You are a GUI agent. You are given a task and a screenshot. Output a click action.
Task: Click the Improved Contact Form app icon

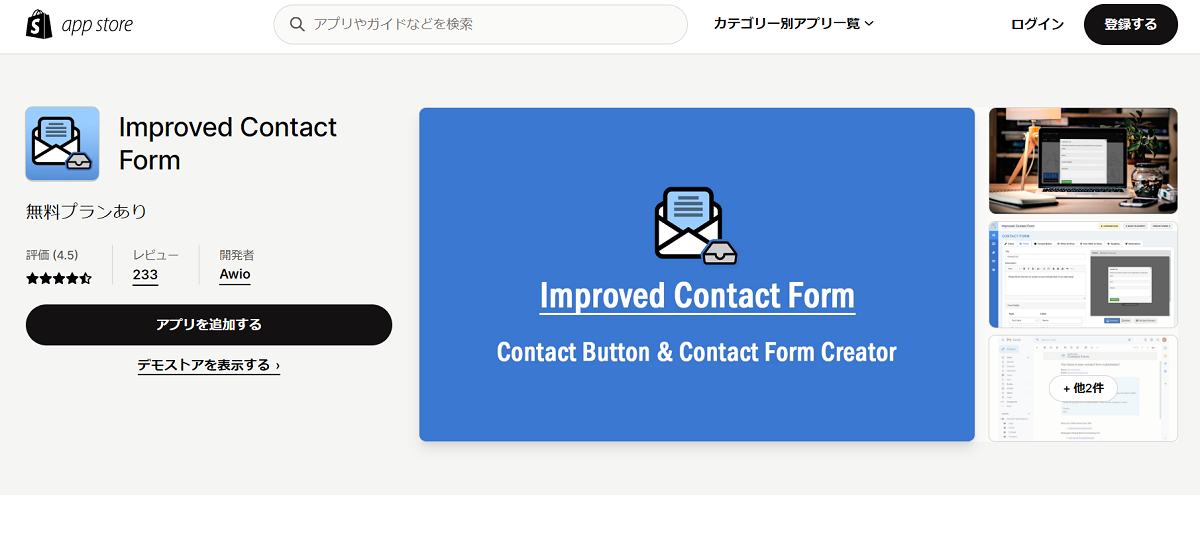pos(62,144)
